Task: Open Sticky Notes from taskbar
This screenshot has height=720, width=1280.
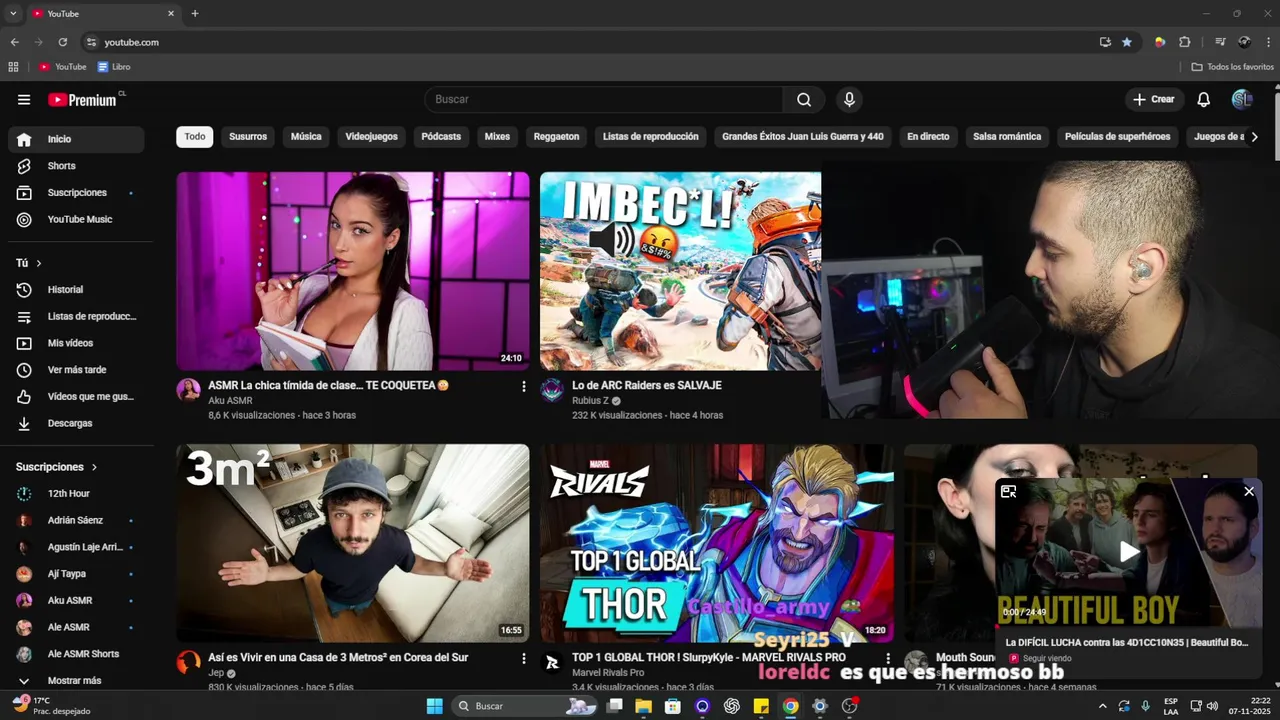Action: [x=761, y=706]
